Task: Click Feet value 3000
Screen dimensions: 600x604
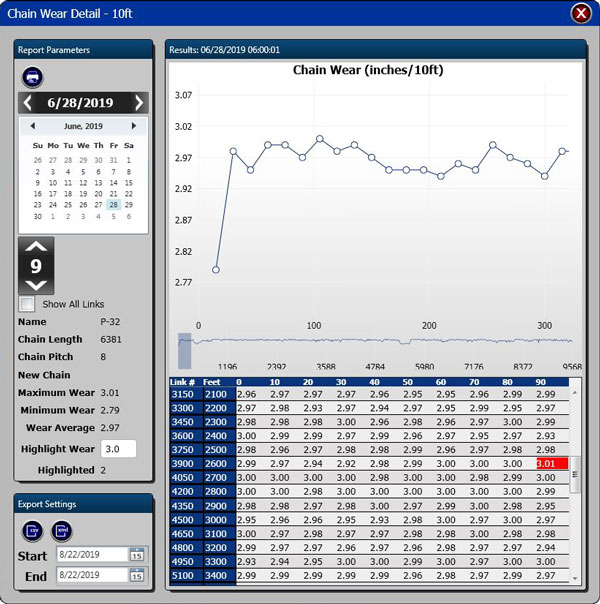Action: point(216,520)
